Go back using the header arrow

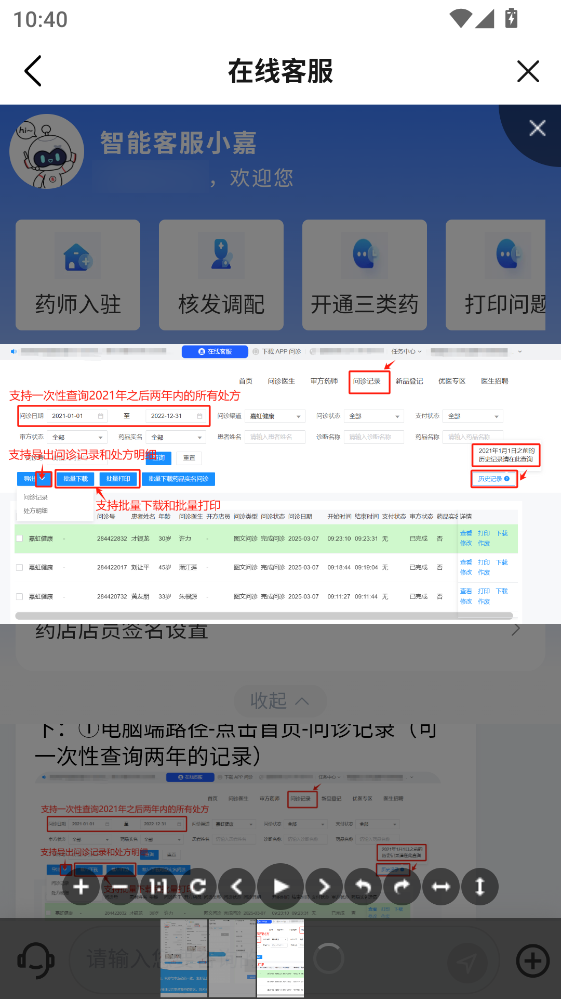coord(33,71)
